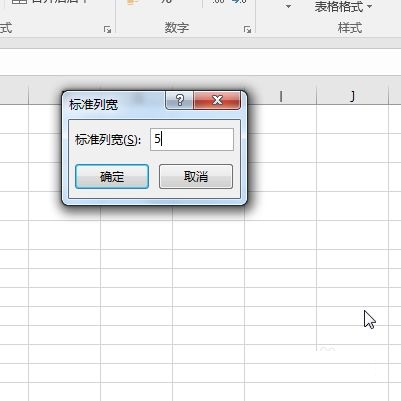This screenshot has width=401, height=401.
Task: Open 数字 group dialog launcher
Action: coord(247,30)
